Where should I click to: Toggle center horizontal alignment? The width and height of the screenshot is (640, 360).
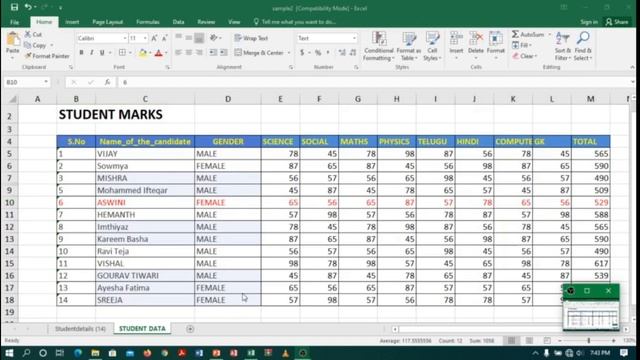click(189, 53)
